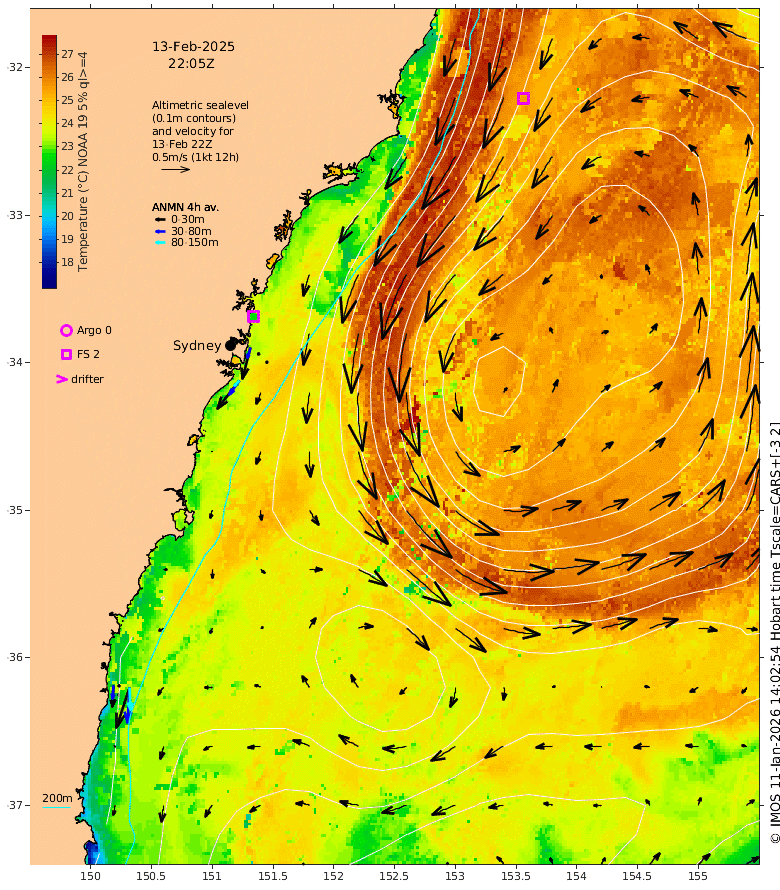
Task: Click the '(0.1m contours)' caption line
Action: [194, 118]
